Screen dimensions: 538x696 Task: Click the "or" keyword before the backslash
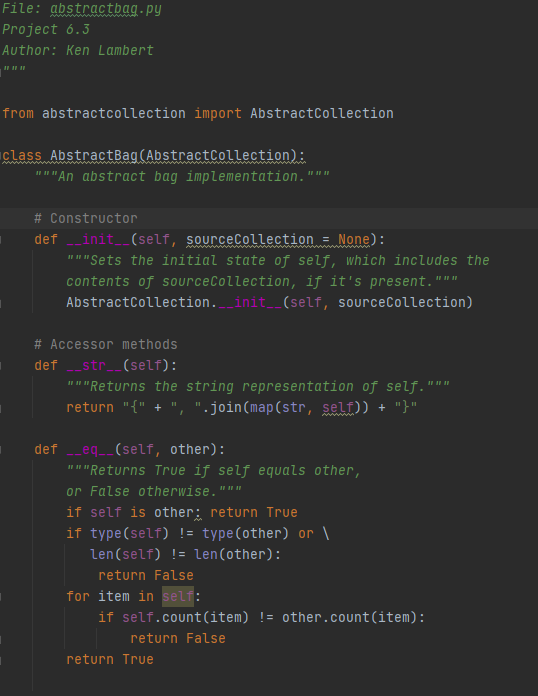(x=306, y=534)
